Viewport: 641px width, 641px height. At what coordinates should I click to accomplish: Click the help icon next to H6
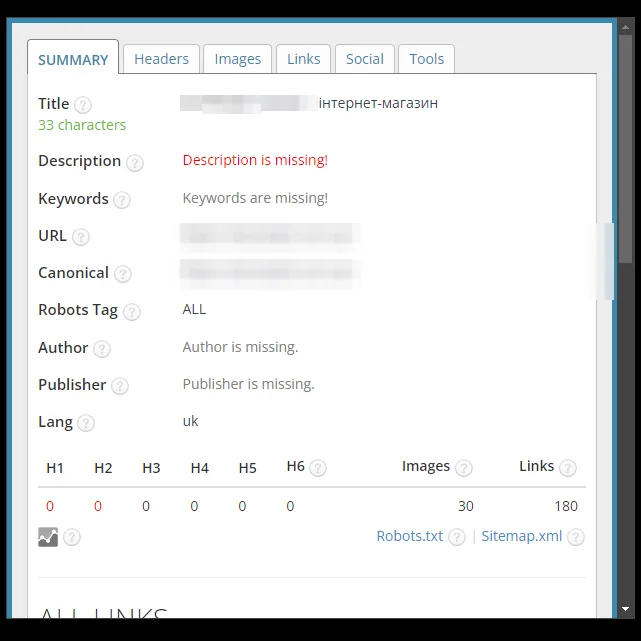point(318,468)
